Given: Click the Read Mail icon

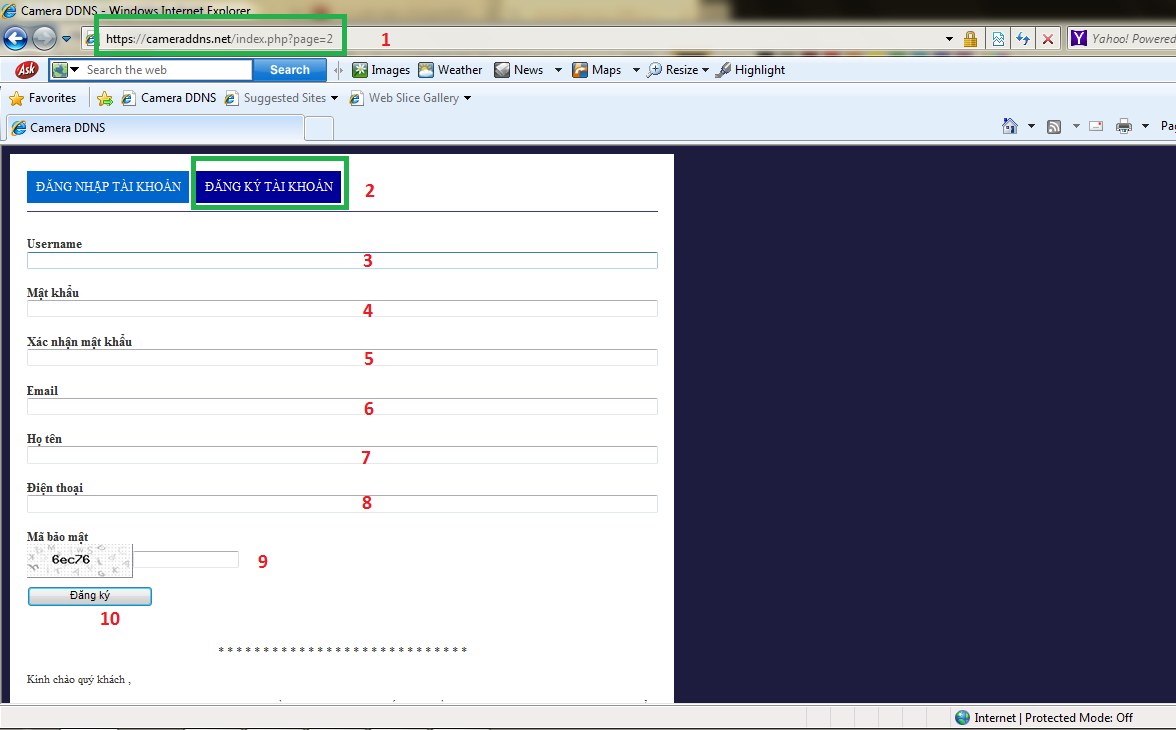Looking at the screenshot, I should click(1096, 126).
